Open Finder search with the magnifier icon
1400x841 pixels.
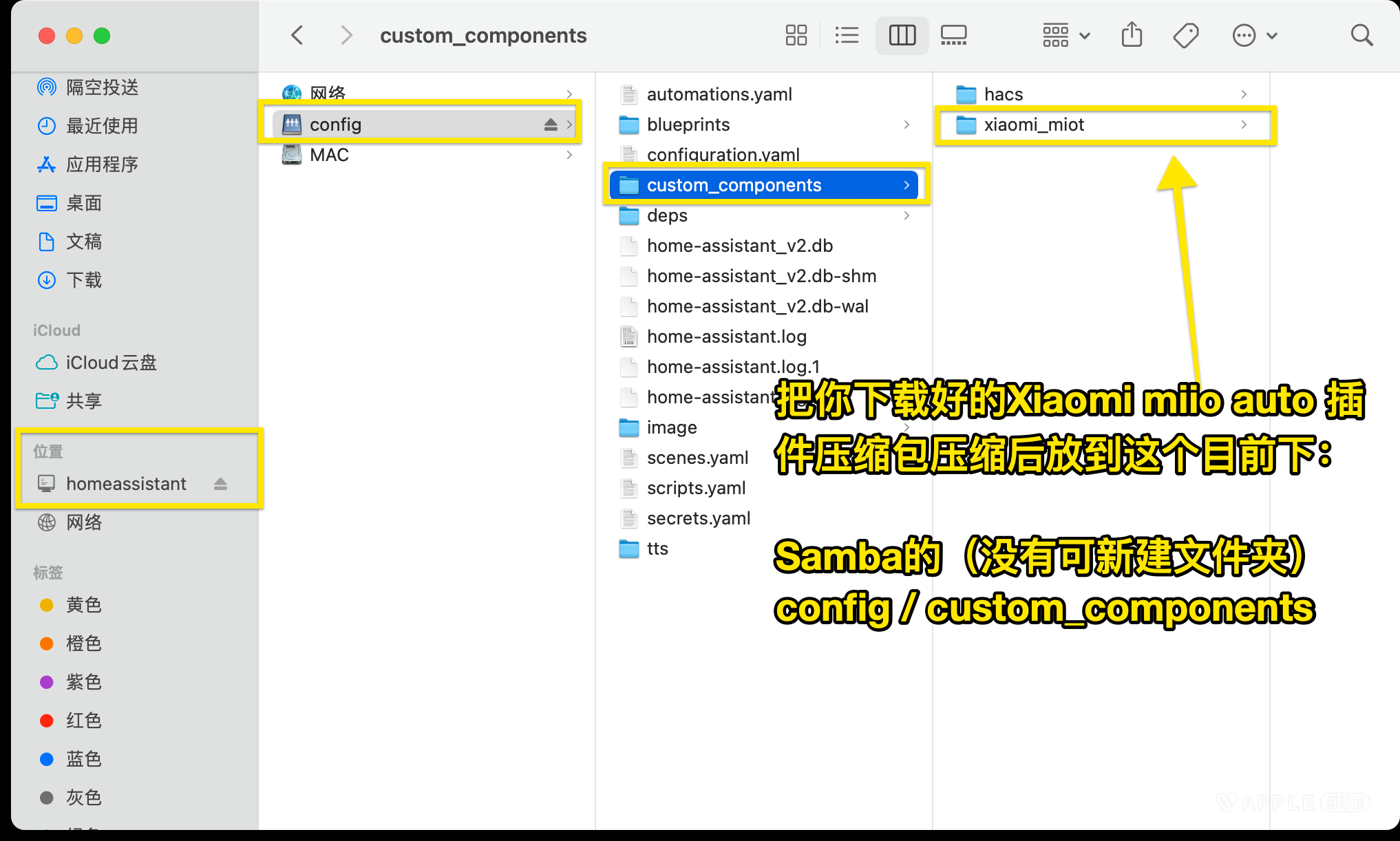point(1361,35)
